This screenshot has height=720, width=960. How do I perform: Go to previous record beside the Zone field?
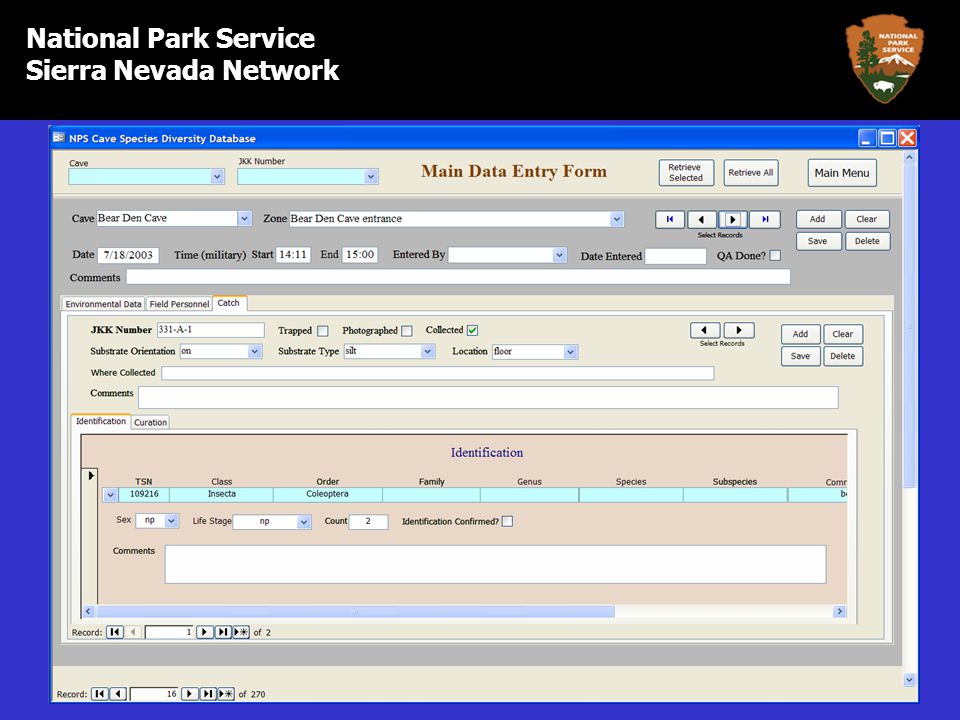(x=702, y=219)
